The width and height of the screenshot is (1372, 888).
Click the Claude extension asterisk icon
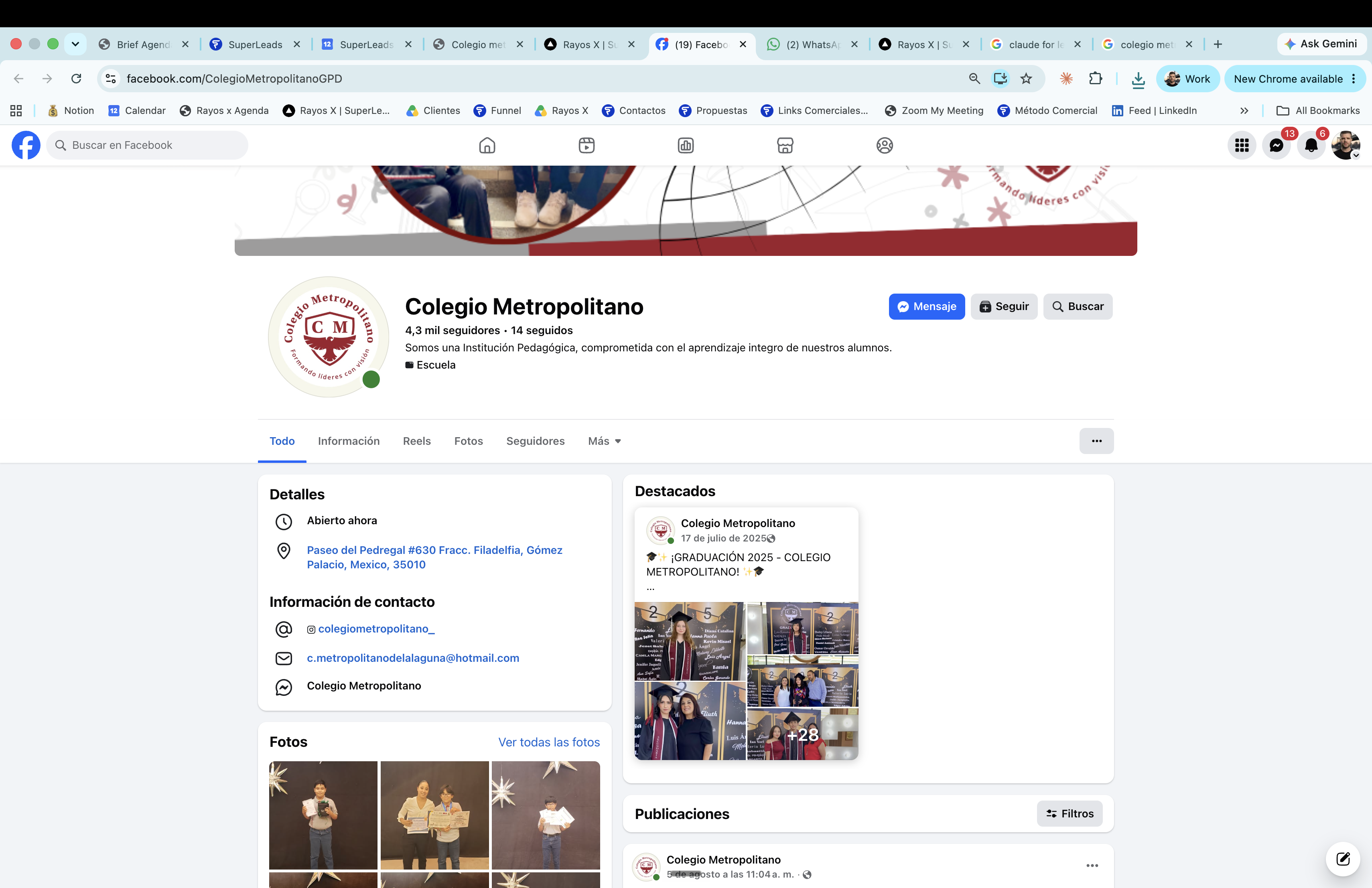point(1066,79)
